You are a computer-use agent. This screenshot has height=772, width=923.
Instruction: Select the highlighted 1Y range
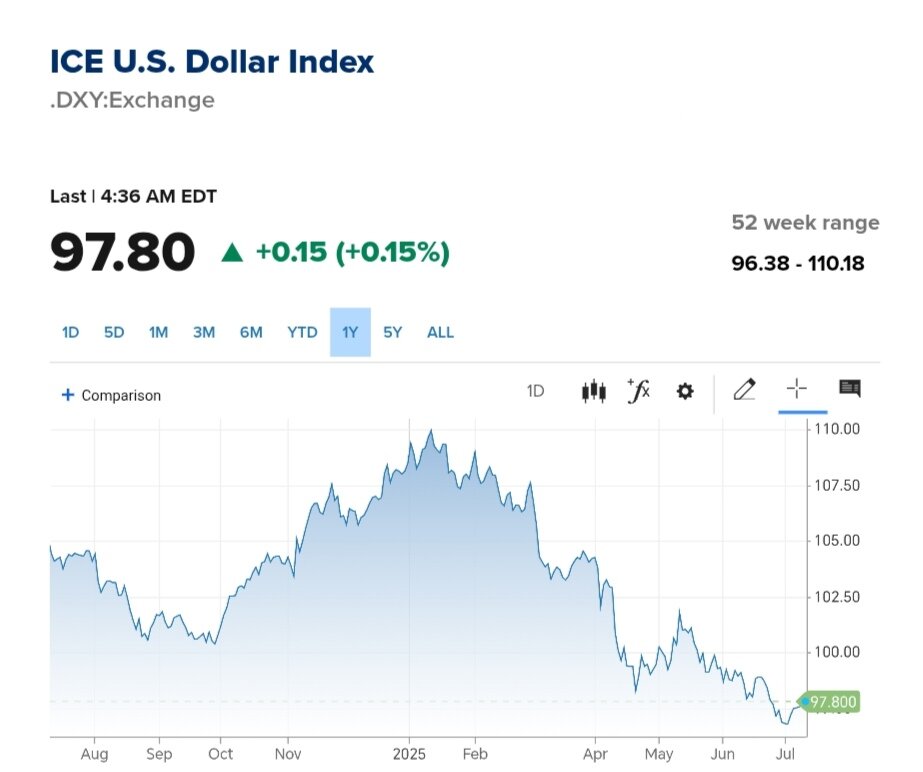click(350, 332)
